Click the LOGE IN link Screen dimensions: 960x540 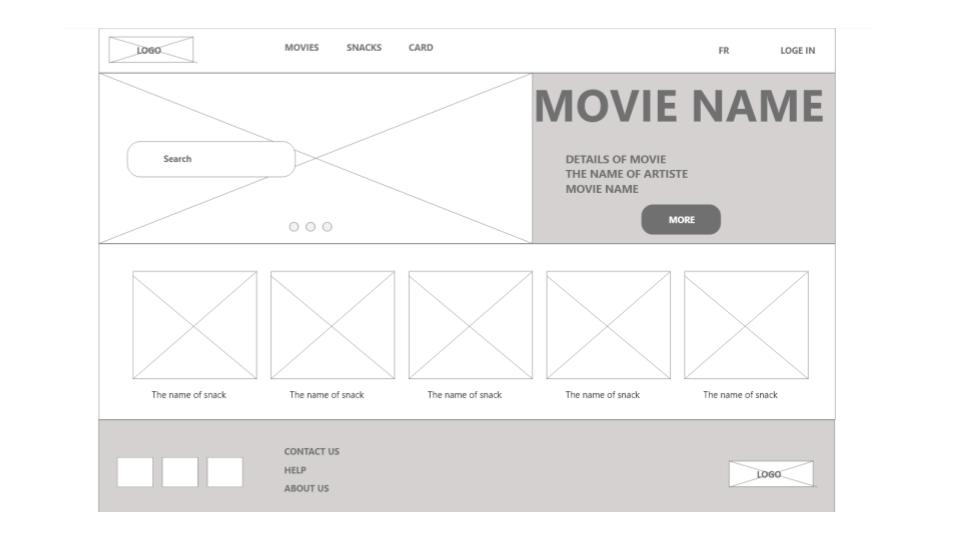(797, 51)
